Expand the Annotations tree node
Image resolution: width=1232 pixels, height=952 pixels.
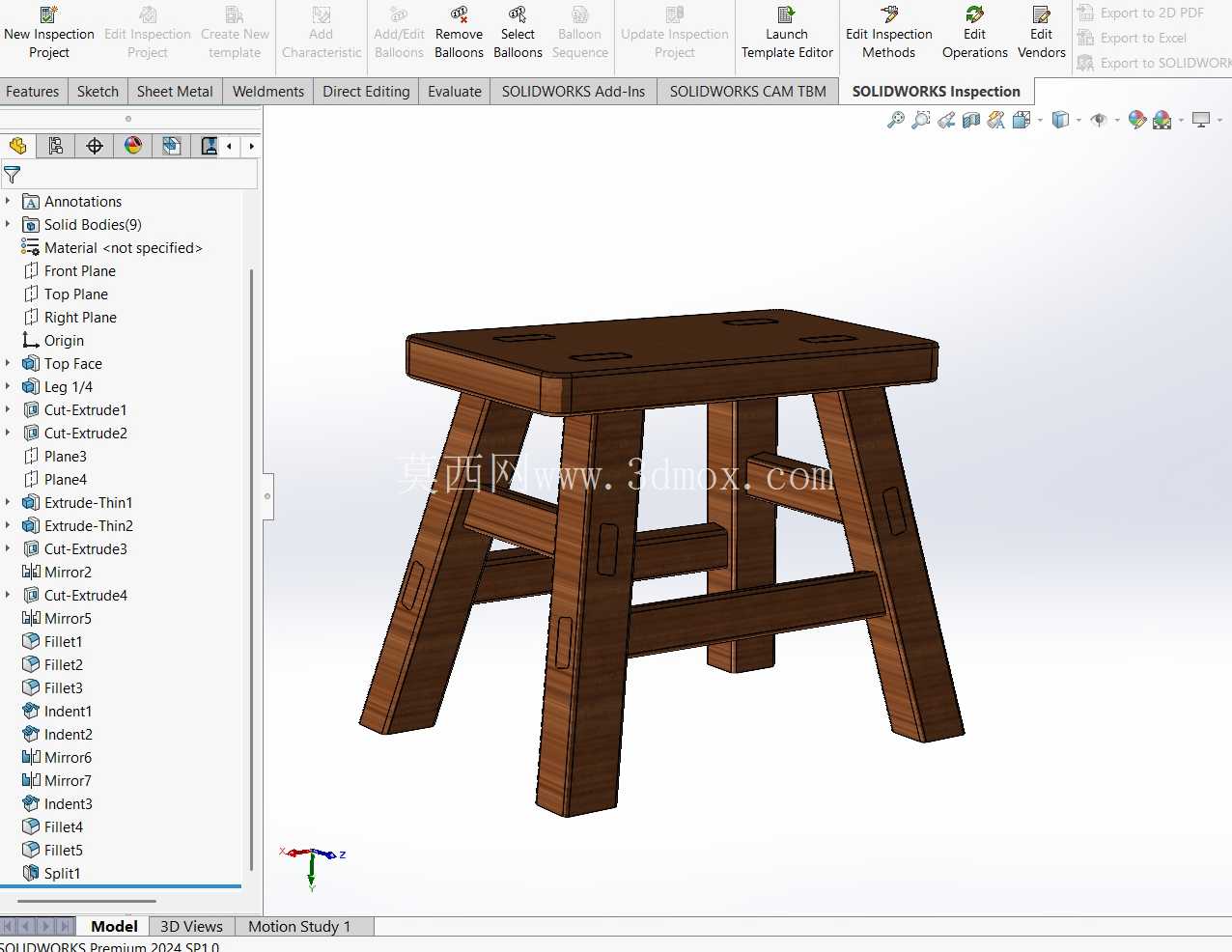[x=8, y=201]
